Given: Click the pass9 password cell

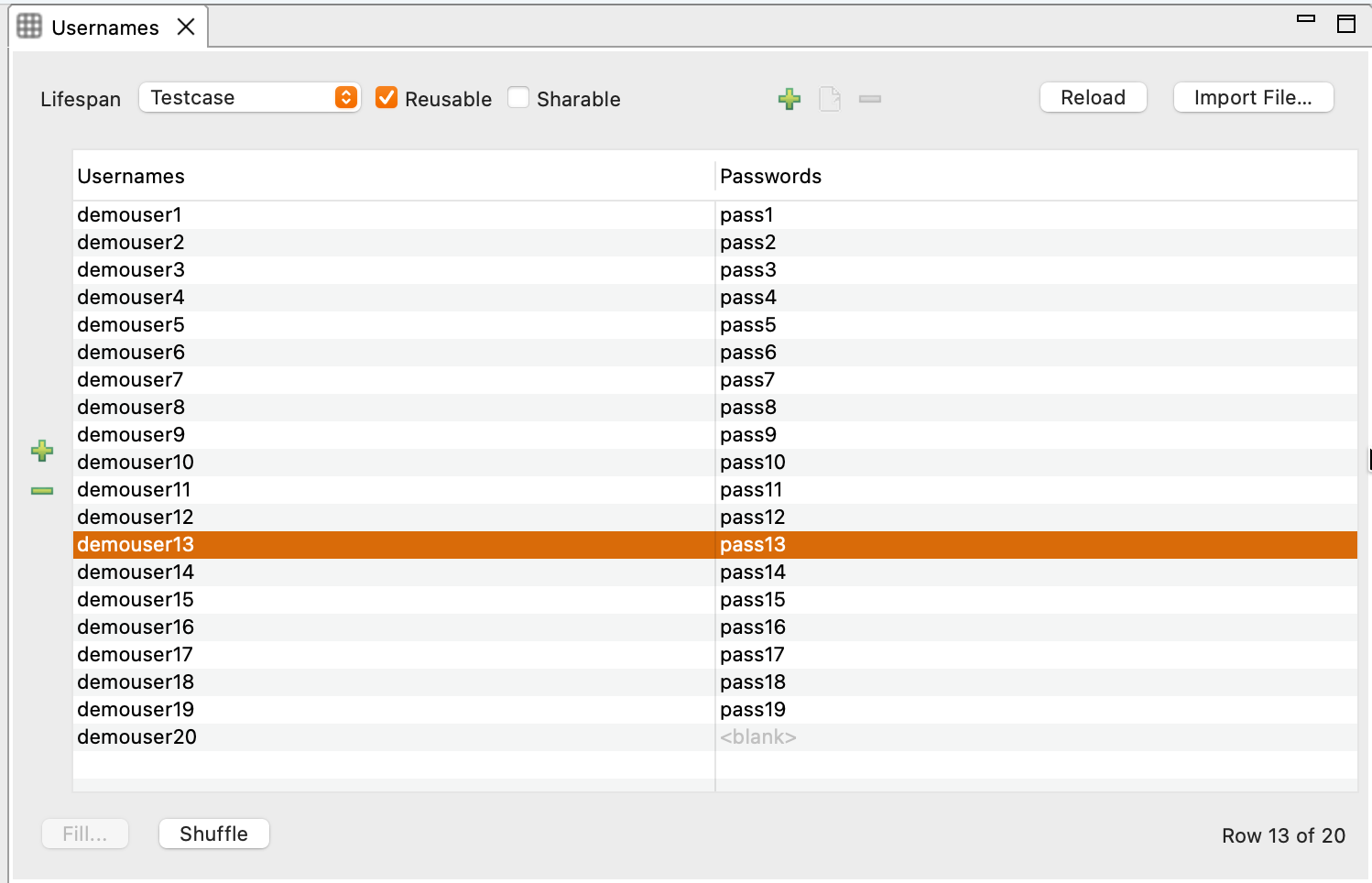Looking at the screenshot, I should 1037,435.
